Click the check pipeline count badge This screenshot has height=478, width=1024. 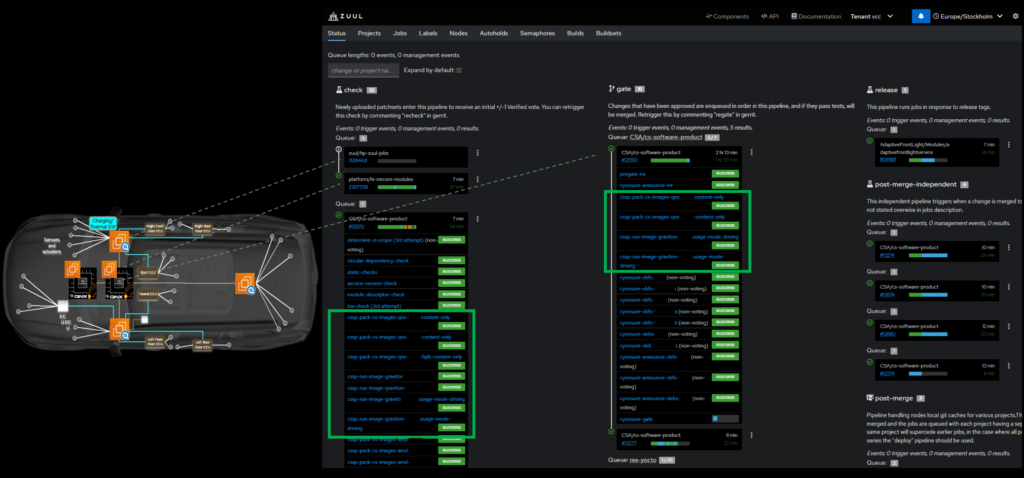[x=372, y=90]
